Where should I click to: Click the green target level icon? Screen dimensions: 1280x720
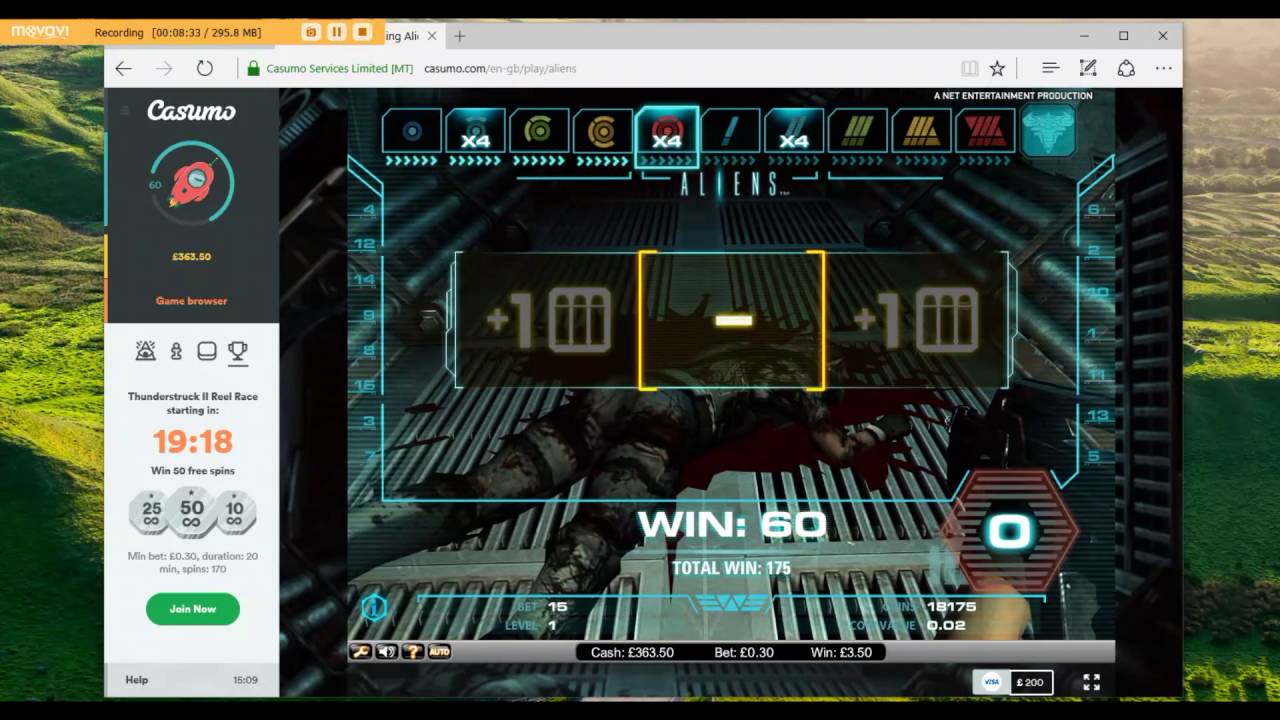pyautogui.click(x=539, y=131)
